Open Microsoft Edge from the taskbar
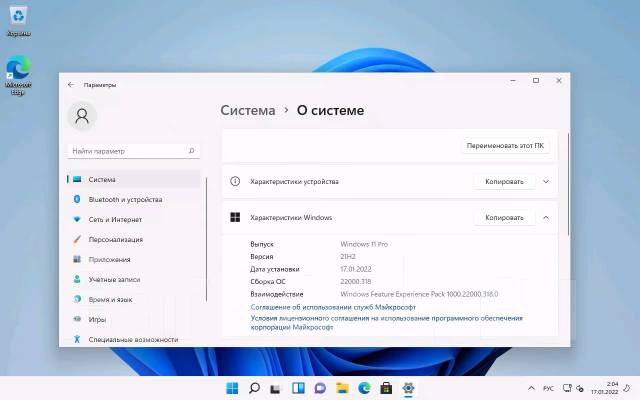Viewport: 640px width, 400px height. pyautogui.click(x=364, y=388)
